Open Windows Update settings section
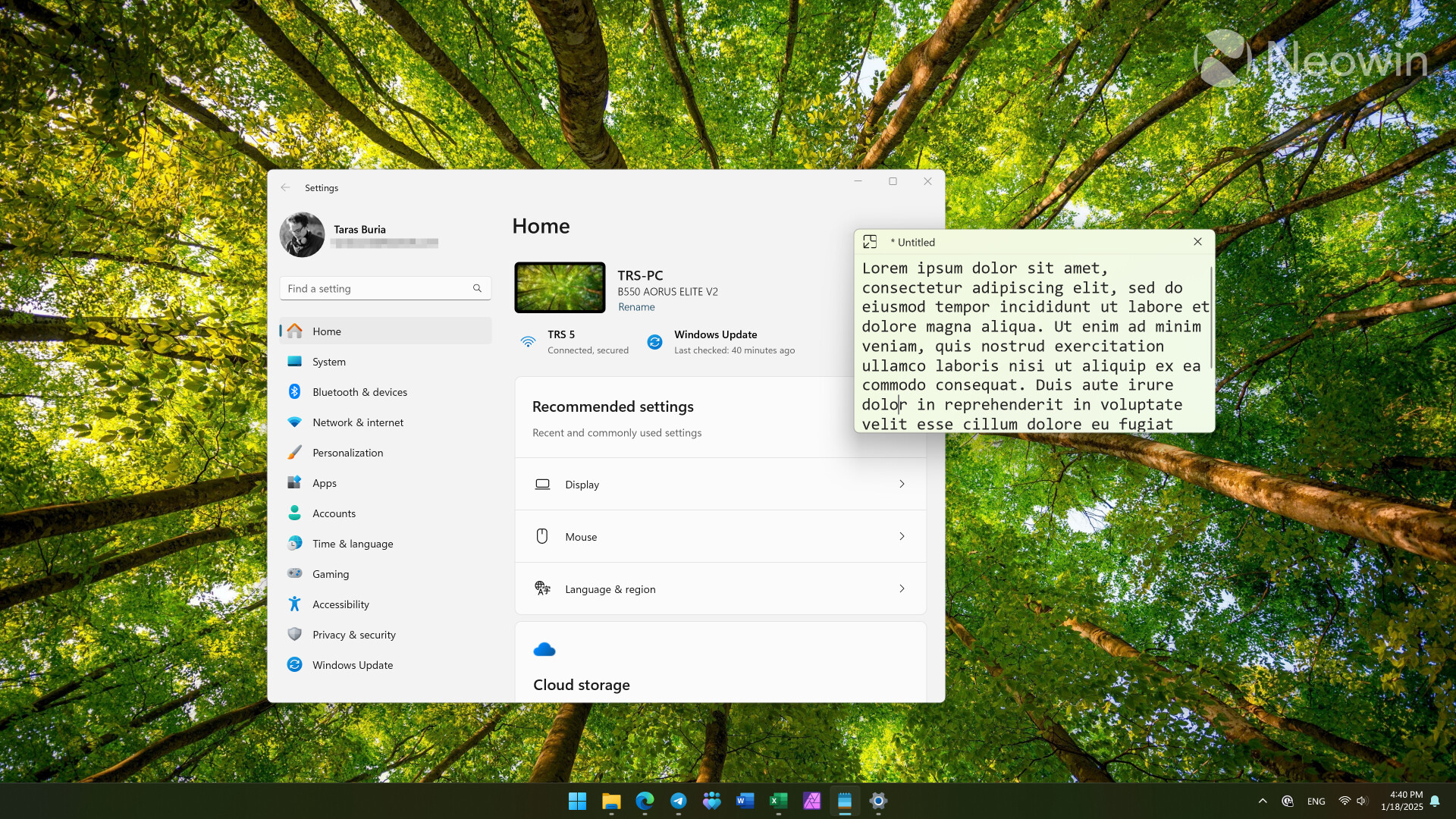The width and height of the screenshot is (1456, 819). [x=352, y=664]
